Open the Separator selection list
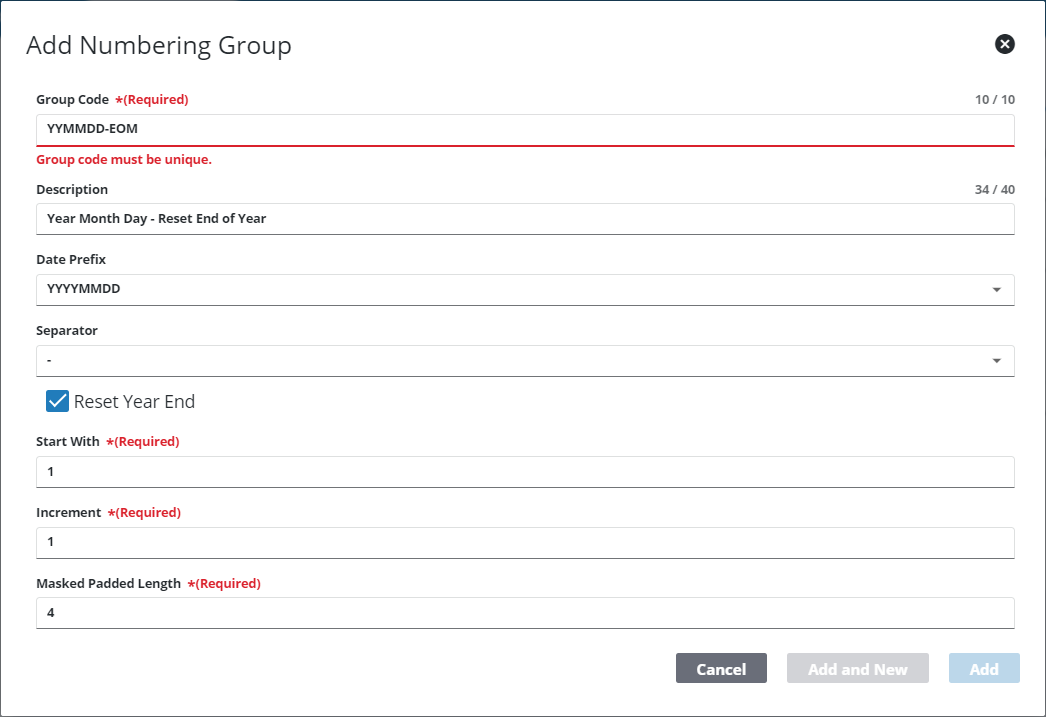Viewport: 1046px width, 717px height. (x=525, y=360)
